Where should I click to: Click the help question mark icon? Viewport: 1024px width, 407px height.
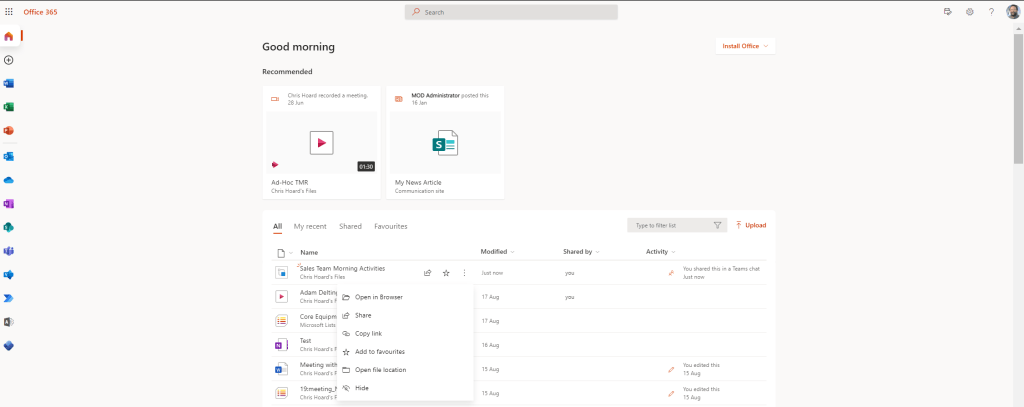tap(991, 12)
